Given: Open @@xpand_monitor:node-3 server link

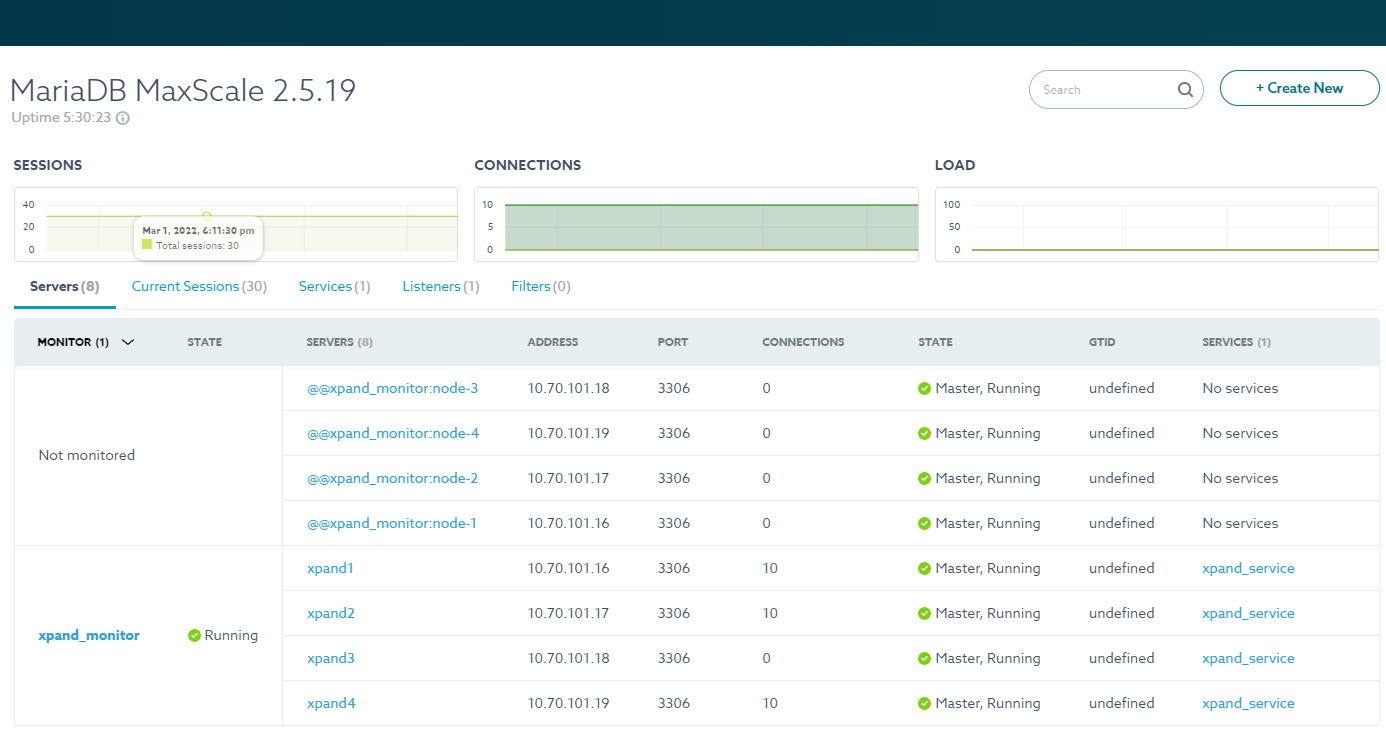Looking at the screenshot, I should (x=392, y=388).
